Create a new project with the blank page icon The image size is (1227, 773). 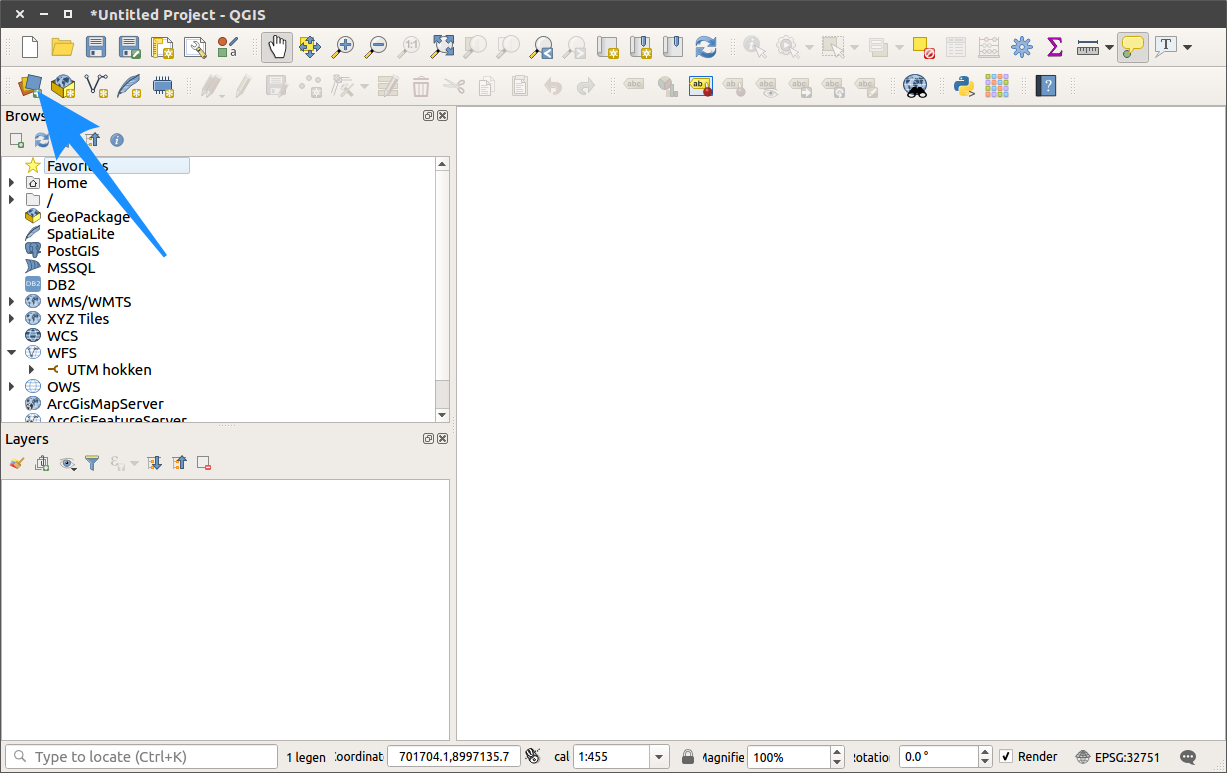[30, 46]
